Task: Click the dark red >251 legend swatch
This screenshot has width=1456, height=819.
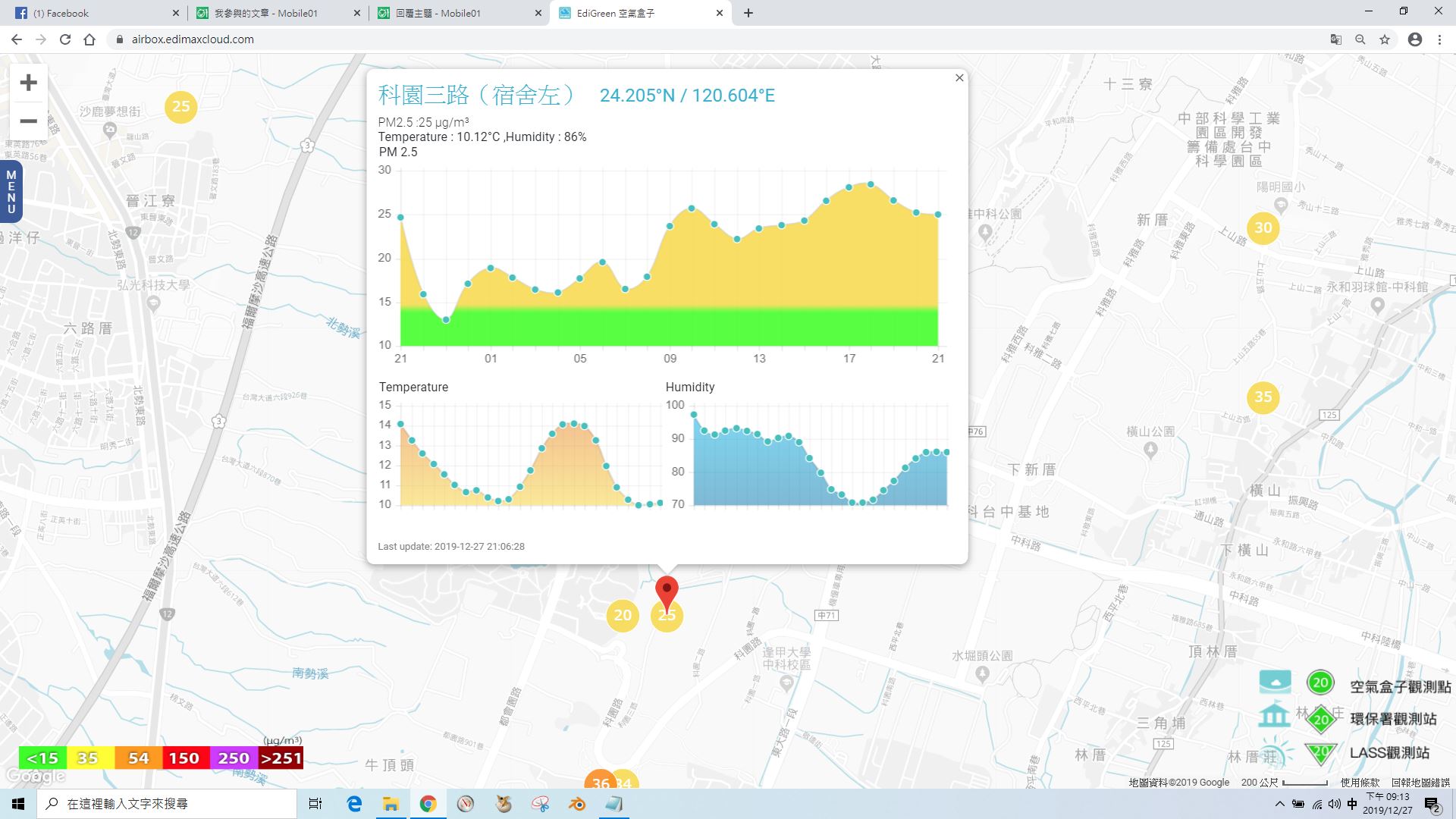Action: (x=281, y=758)
